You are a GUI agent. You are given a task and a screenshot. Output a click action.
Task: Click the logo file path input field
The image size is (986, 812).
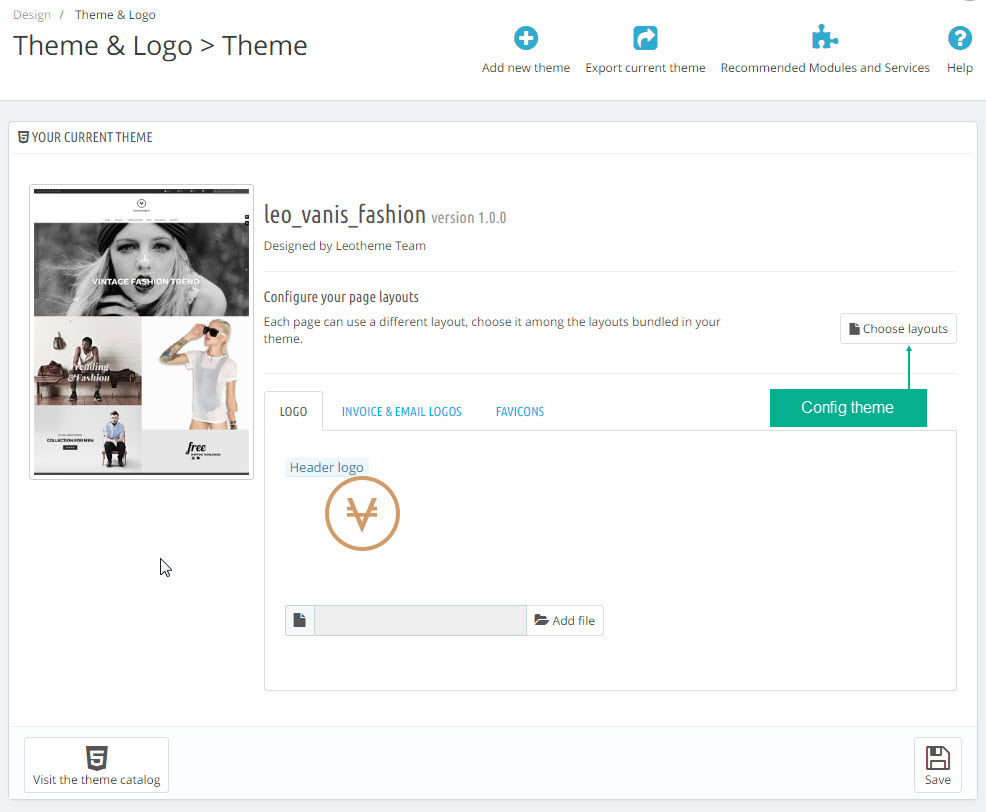[x=420, y=620]
